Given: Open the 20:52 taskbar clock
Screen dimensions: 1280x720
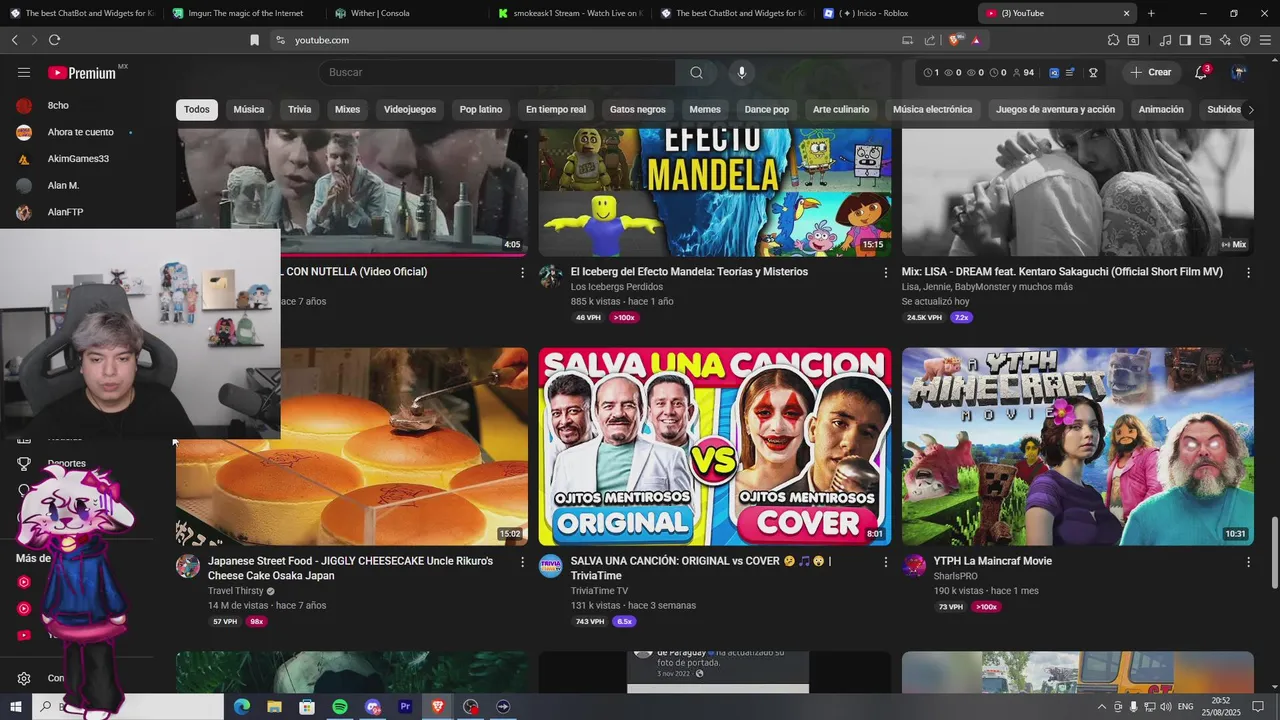Looking at the screenshot, I should point(1221,707).
